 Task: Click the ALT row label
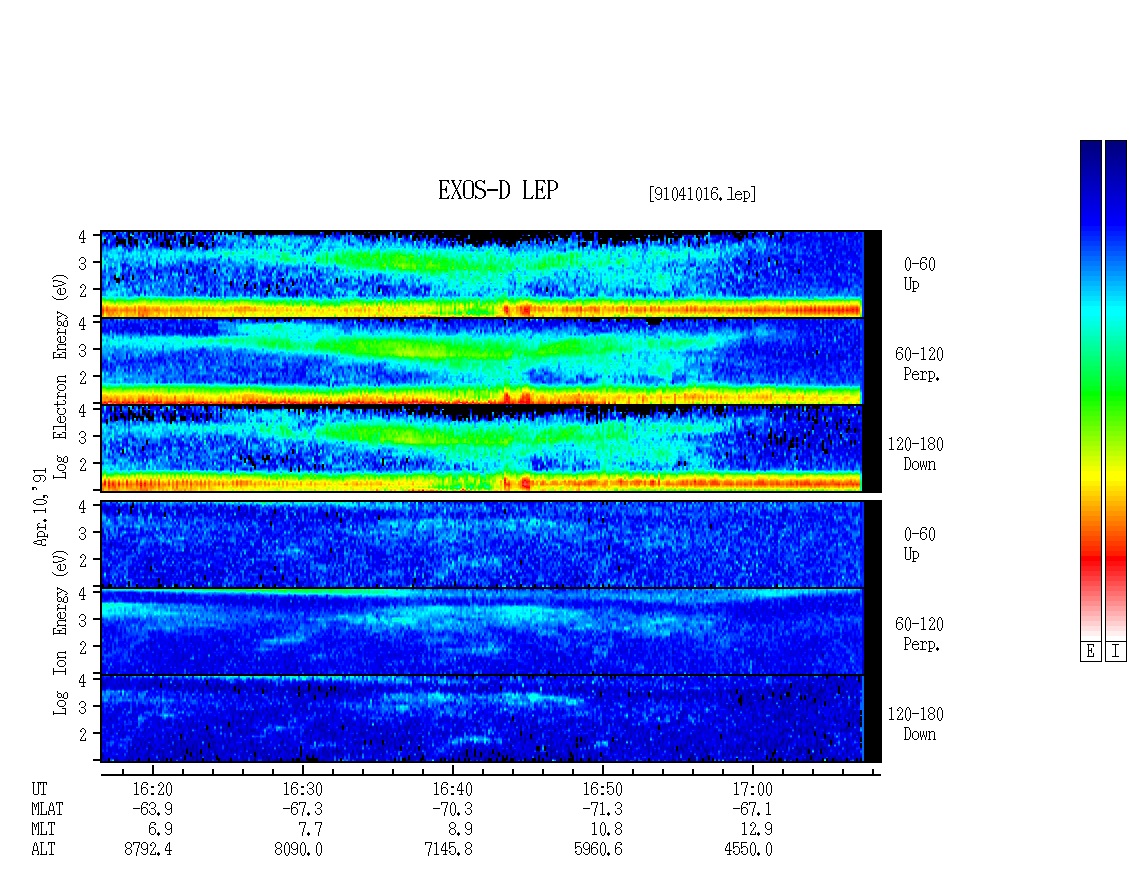[43, 850]
